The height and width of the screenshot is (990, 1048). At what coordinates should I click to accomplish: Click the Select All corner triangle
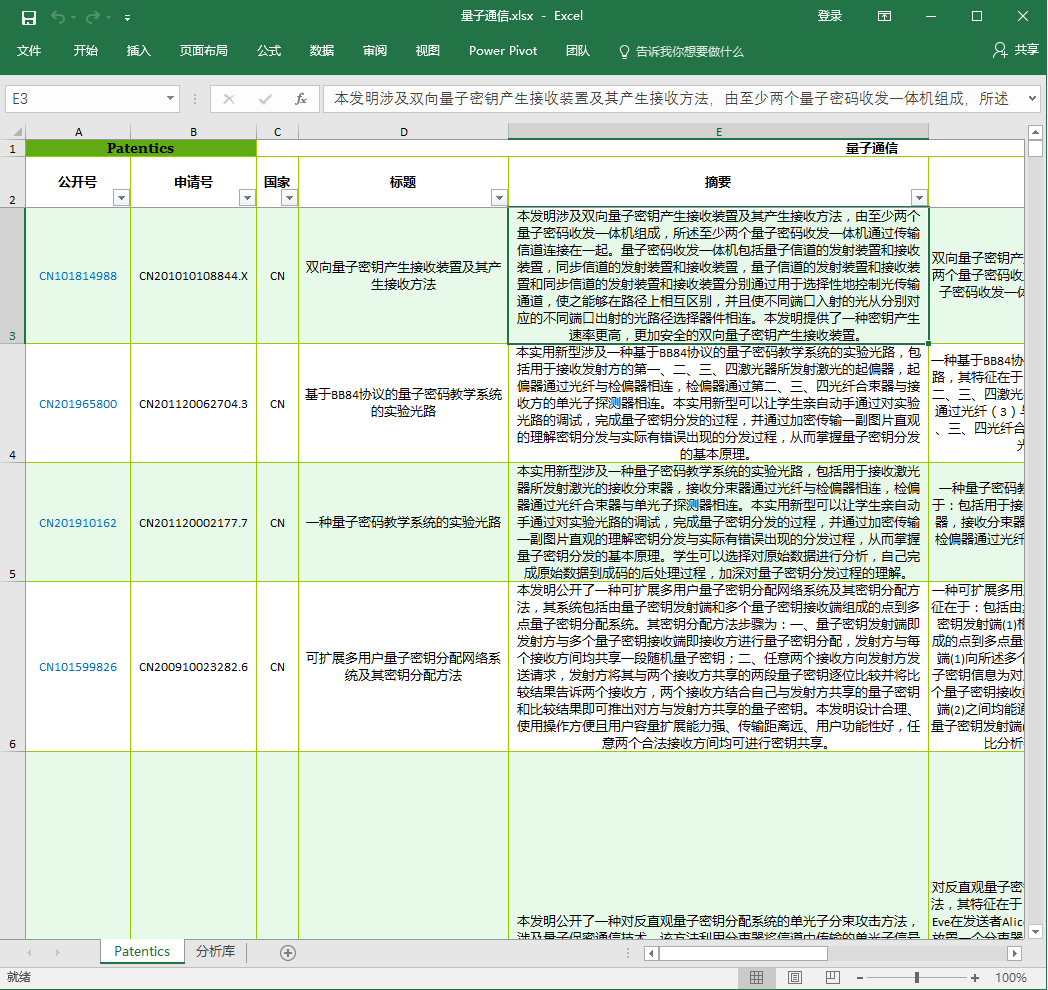(x=14, y=132)
